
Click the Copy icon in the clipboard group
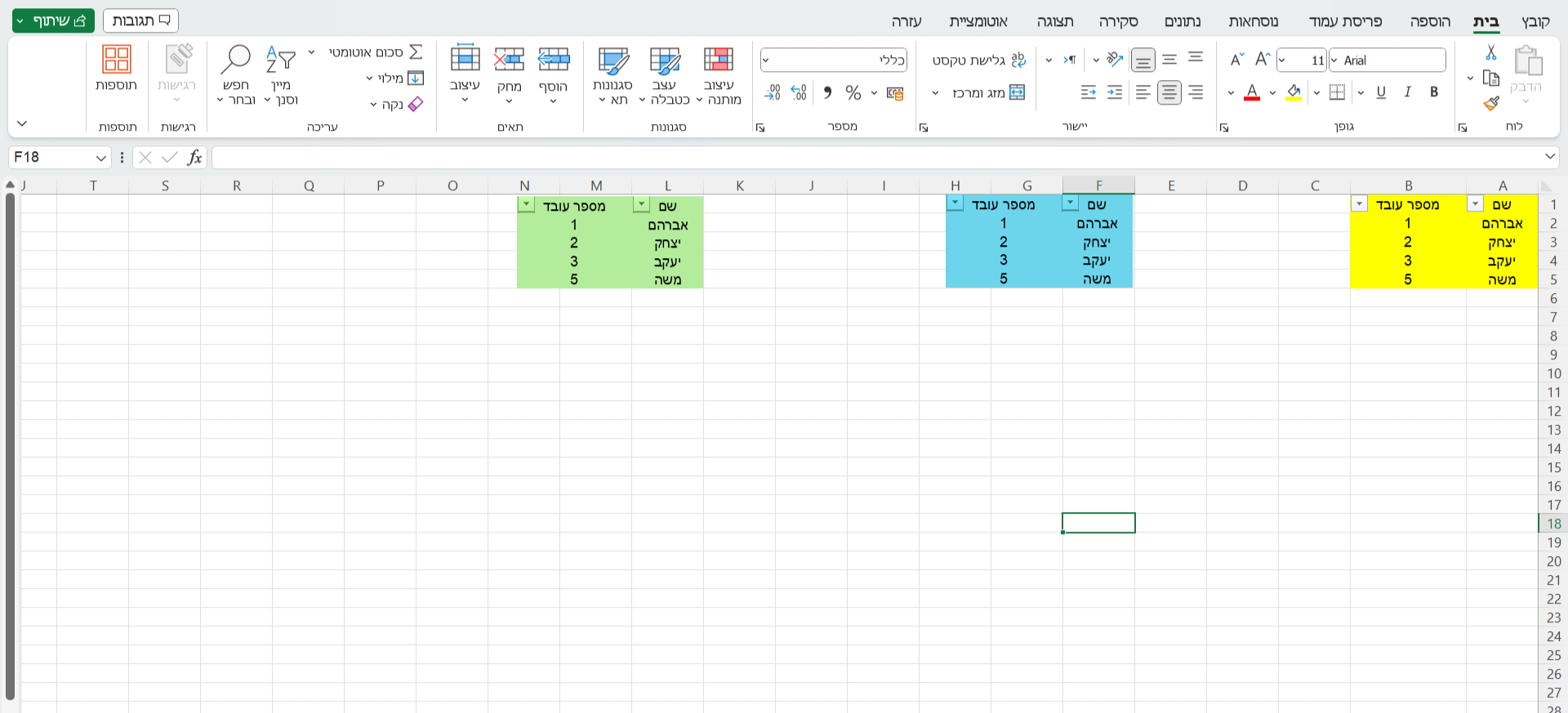click(x=1490, y=78)
